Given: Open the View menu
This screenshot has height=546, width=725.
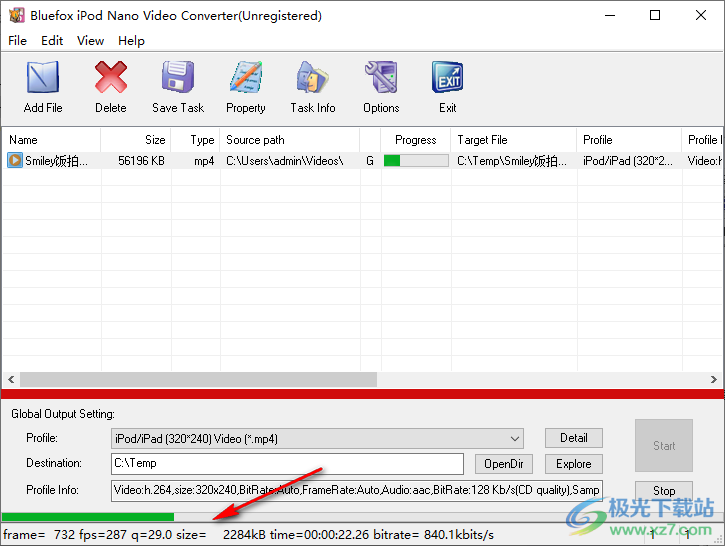Looking at the screenshot, I should click(90, 41).
